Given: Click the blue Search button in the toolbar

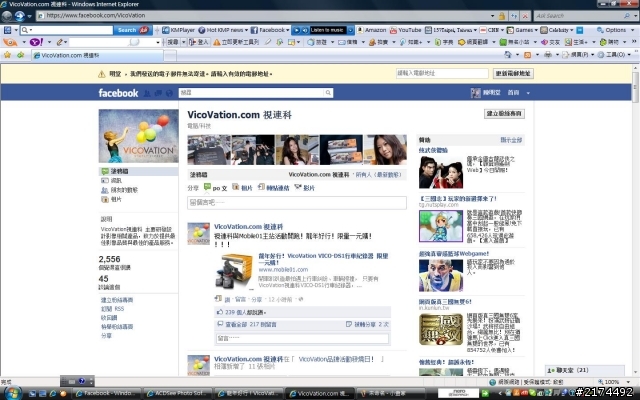Looking at the screenshot, I should (132, 30).
